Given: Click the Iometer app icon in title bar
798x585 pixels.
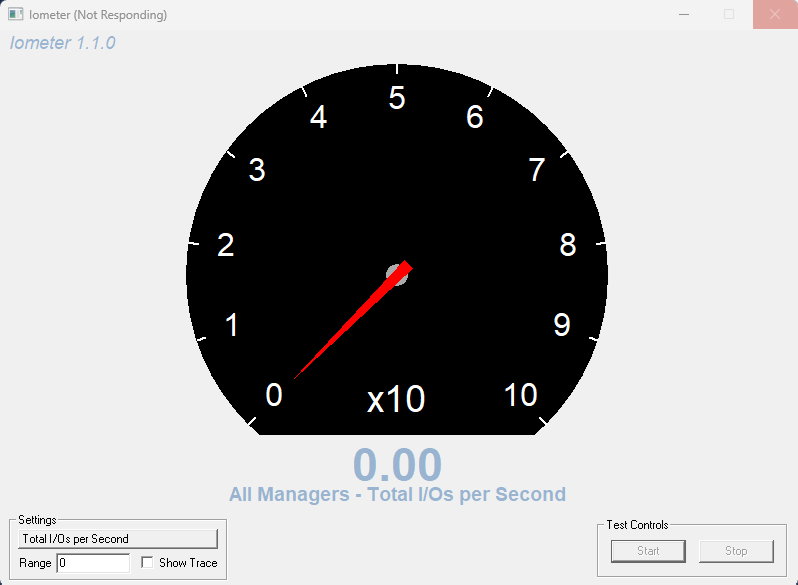Looking at the screenshot, I should click(x=15, y=15).
